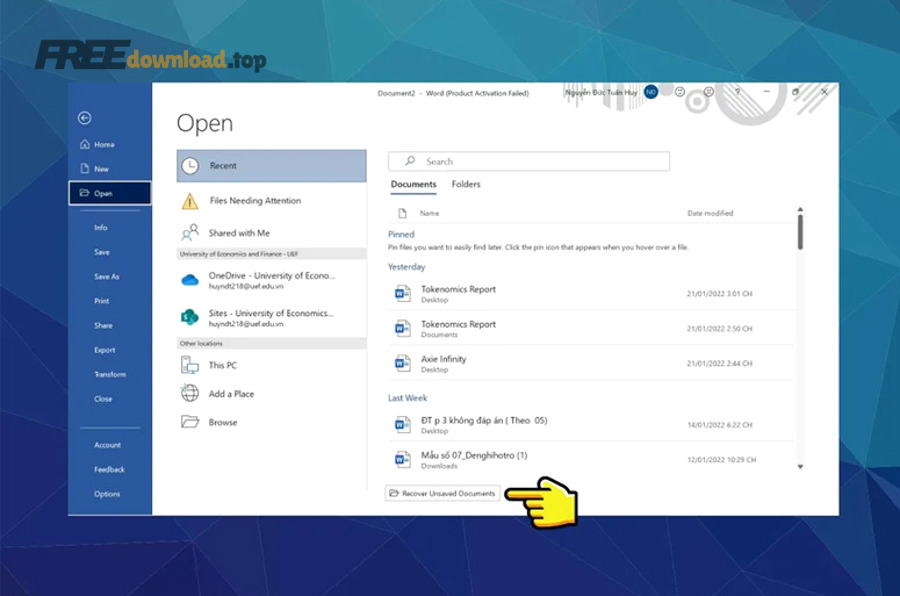Click the This PC computer icon
This screenshot has width=900, height=596.
click(189, 365)
